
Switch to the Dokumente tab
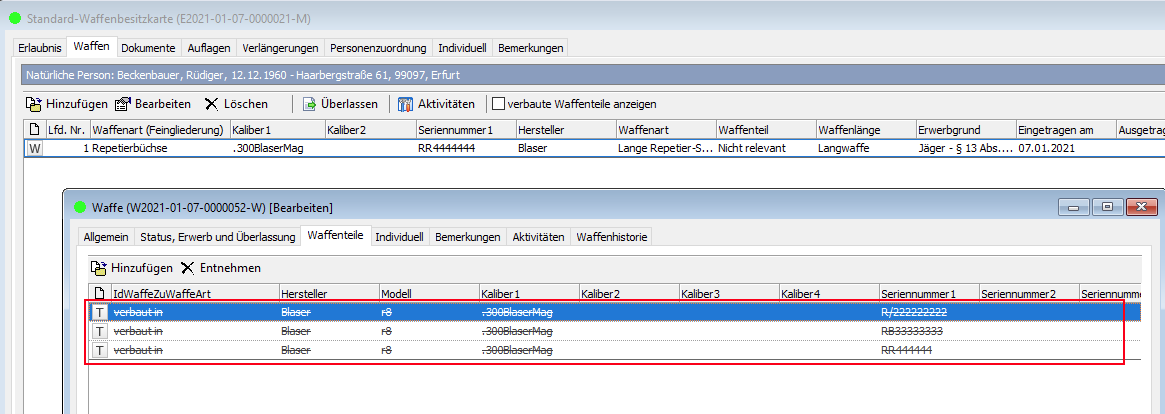tap(148, 48)
